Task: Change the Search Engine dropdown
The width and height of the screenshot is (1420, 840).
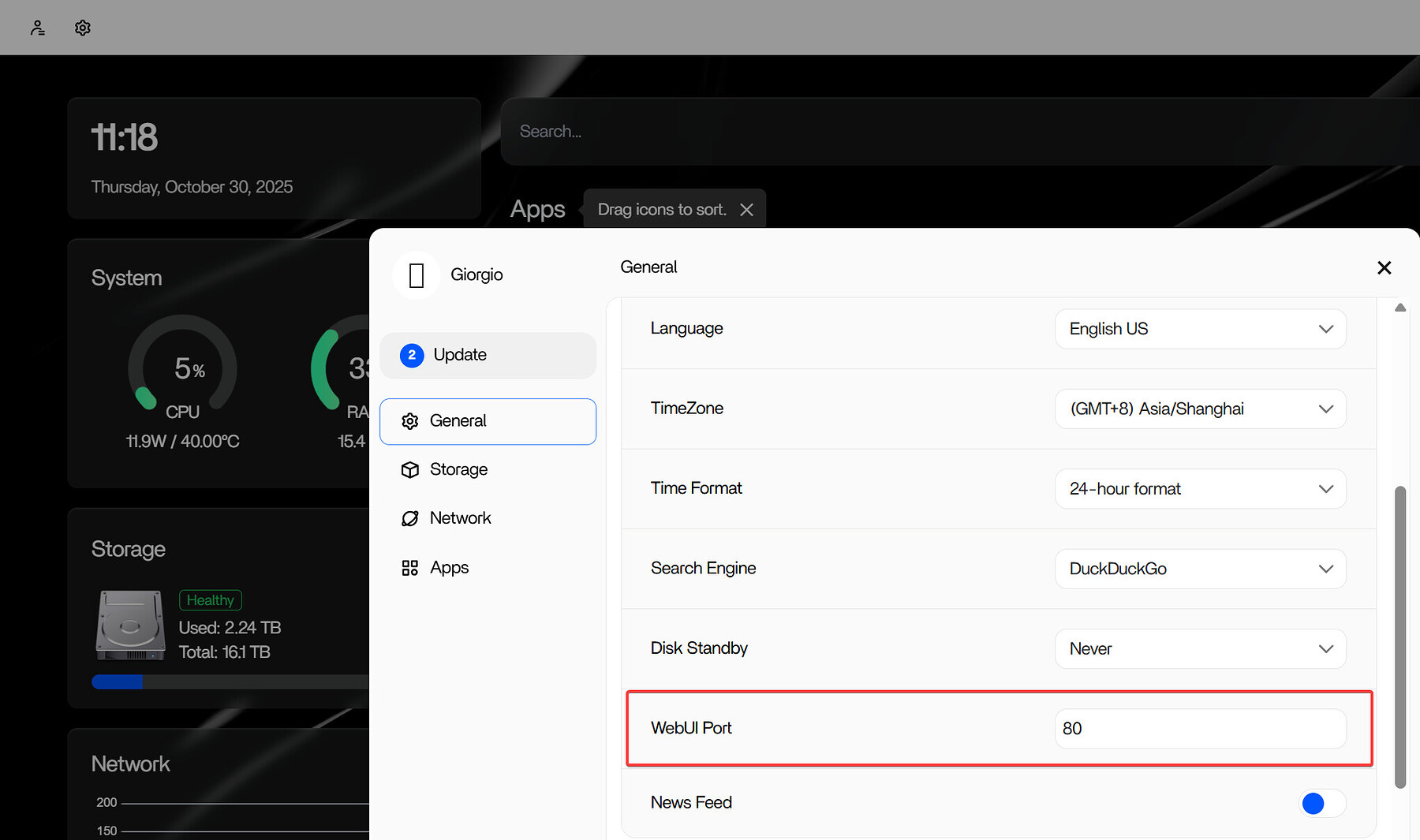Action: (1200, 569)
